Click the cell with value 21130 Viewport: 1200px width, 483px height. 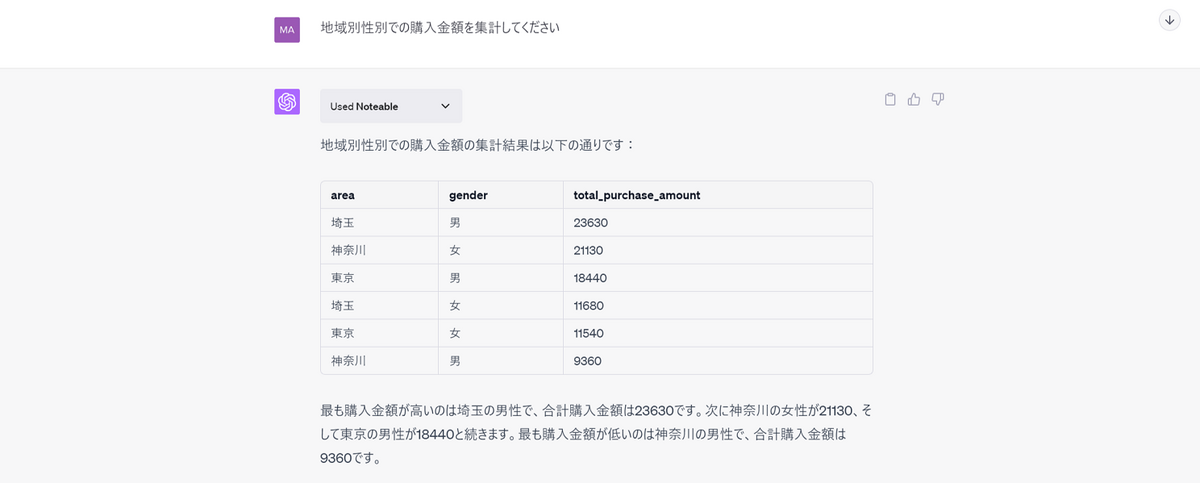pyautogui.click(x=717, y=250)
